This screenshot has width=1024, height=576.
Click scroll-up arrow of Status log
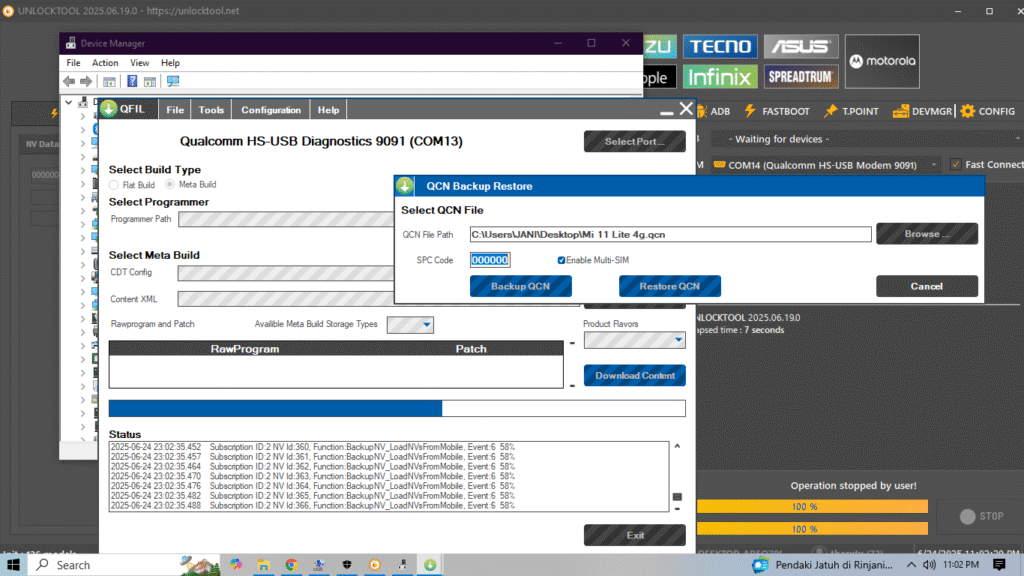pyautogui.click(x=677, y=446)
